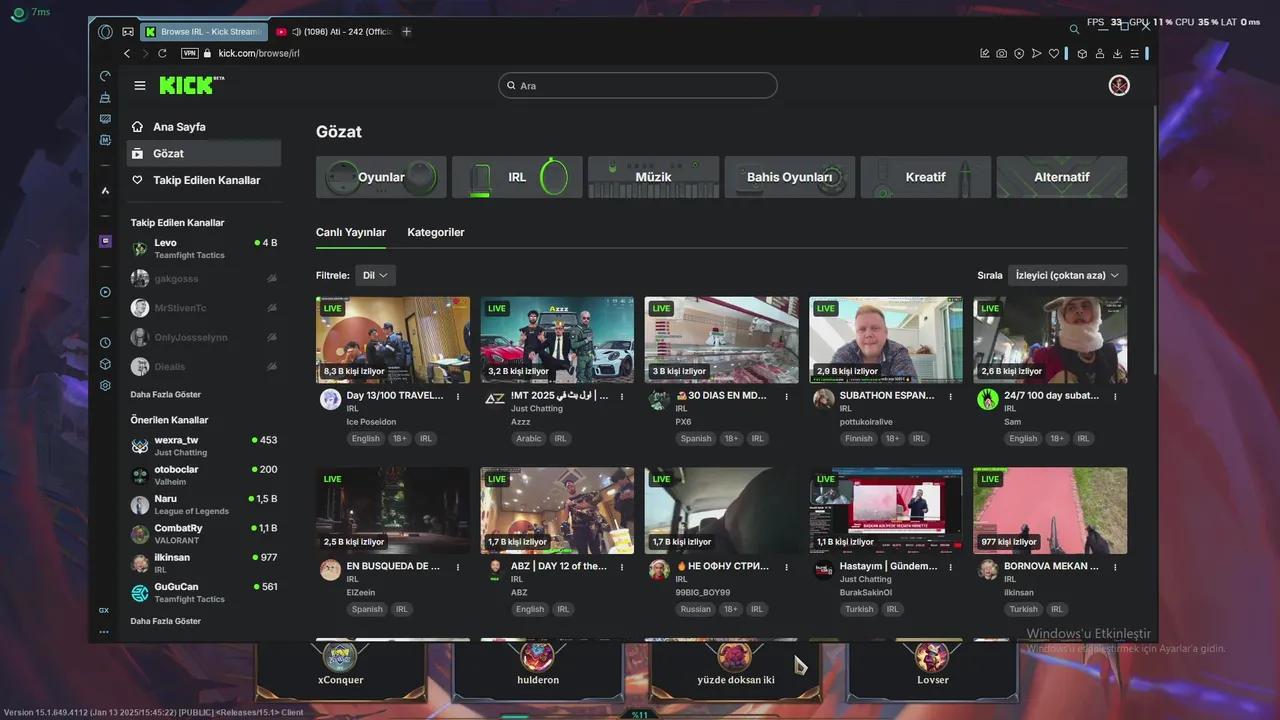This screenshot has height=720, width=1280.
Task: Go back with the browser back arrow
Action: [x=127, y=53]
